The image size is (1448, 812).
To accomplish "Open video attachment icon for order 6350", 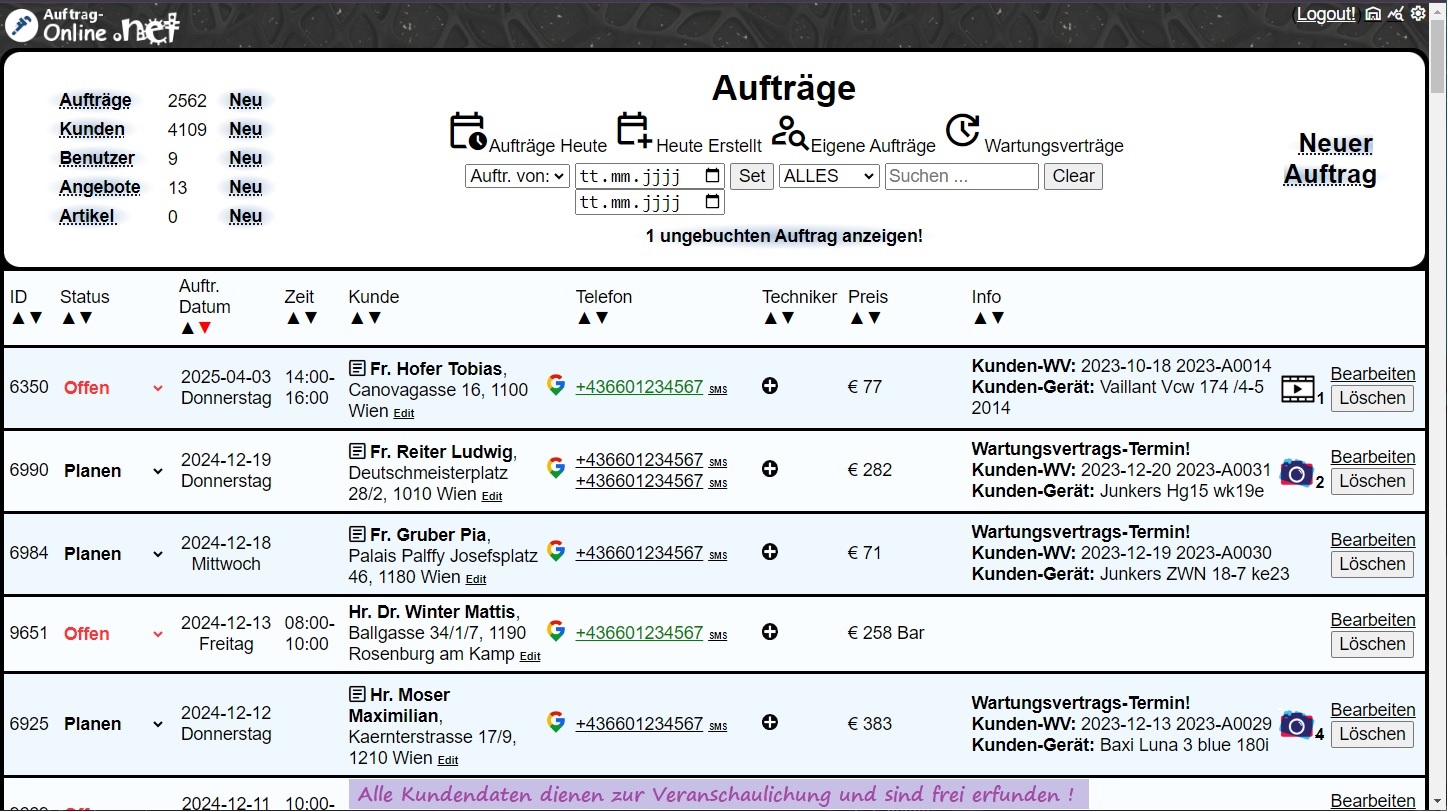I will point(1298,389).
